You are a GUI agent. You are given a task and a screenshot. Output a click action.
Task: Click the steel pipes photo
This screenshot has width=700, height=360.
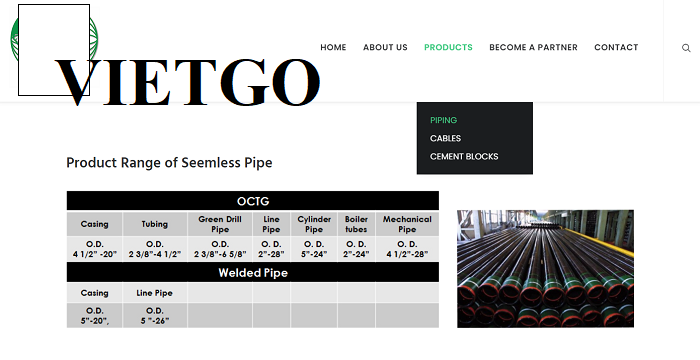tap(545, 269)
